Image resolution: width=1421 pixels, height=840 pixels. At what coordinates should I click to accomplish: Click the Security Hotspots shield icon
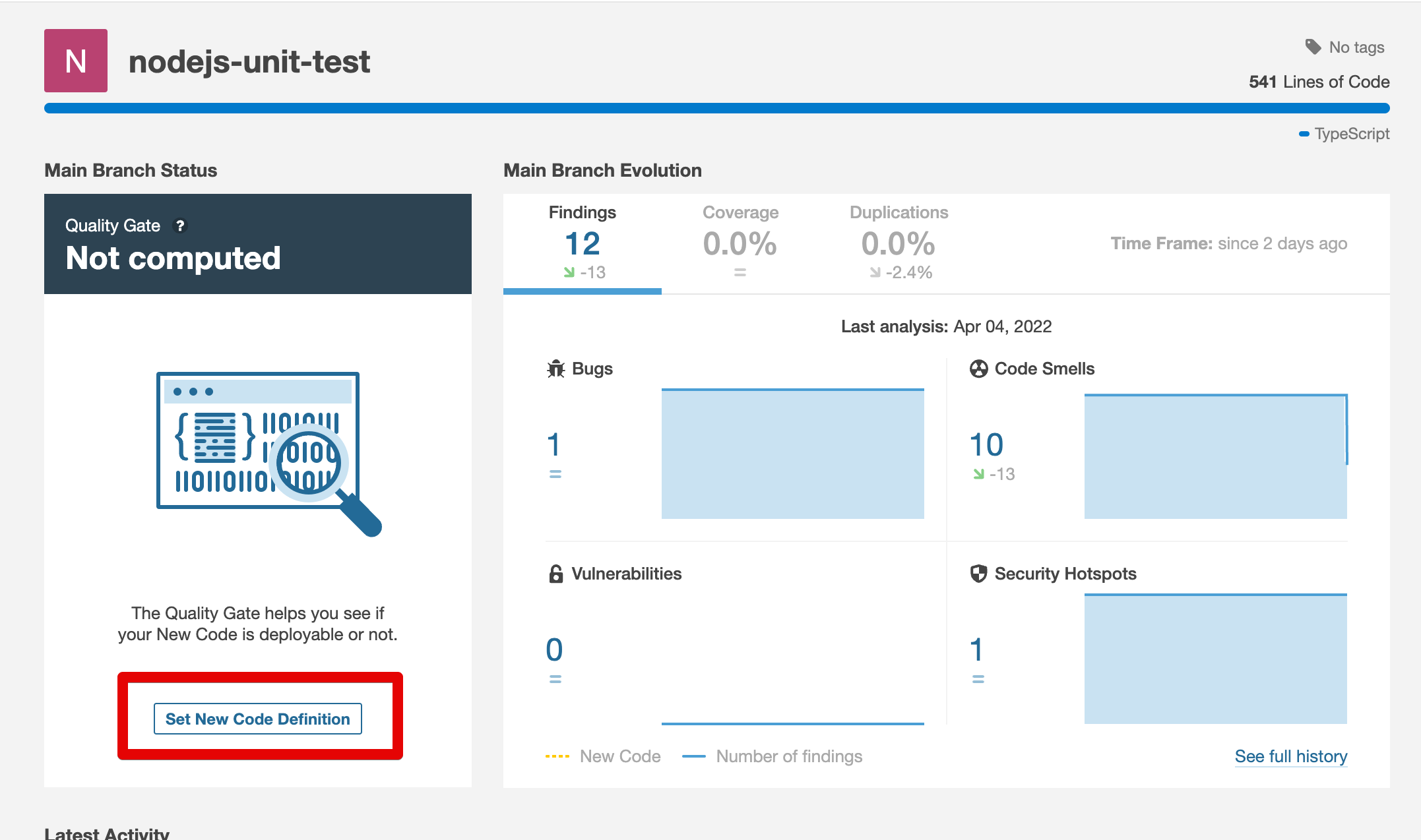coord(978,574)
